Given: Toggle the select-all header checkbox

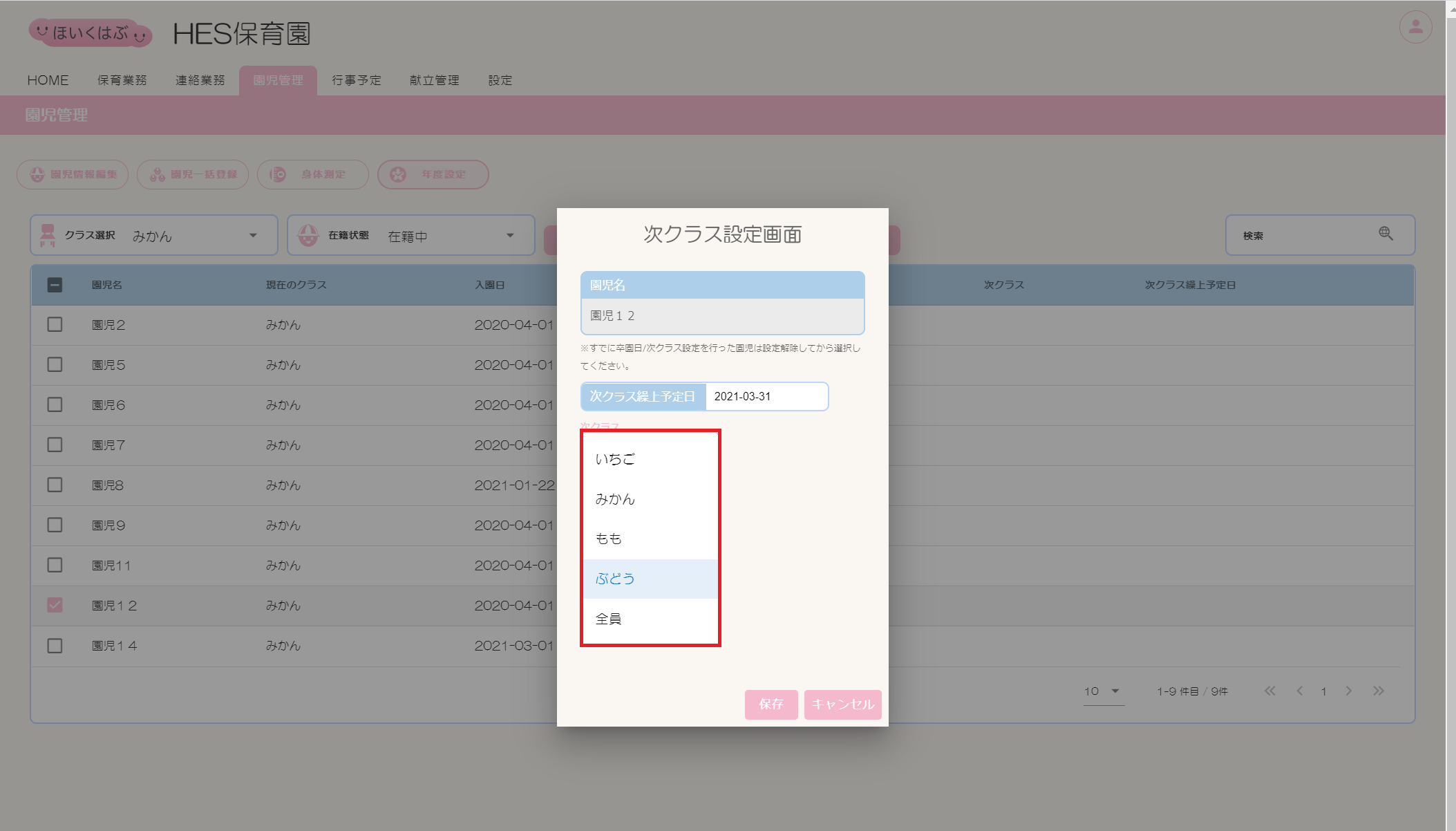Looking at the screenshot, I should click(55, 284).
